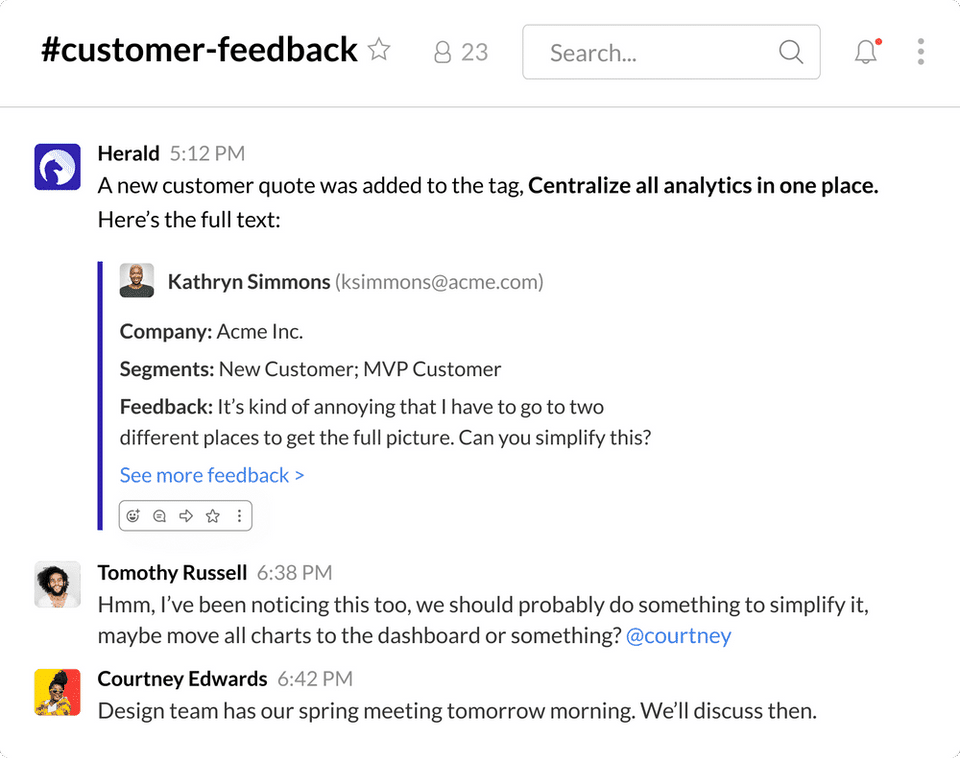Click the Herald app avatar

tap(58, 167)
